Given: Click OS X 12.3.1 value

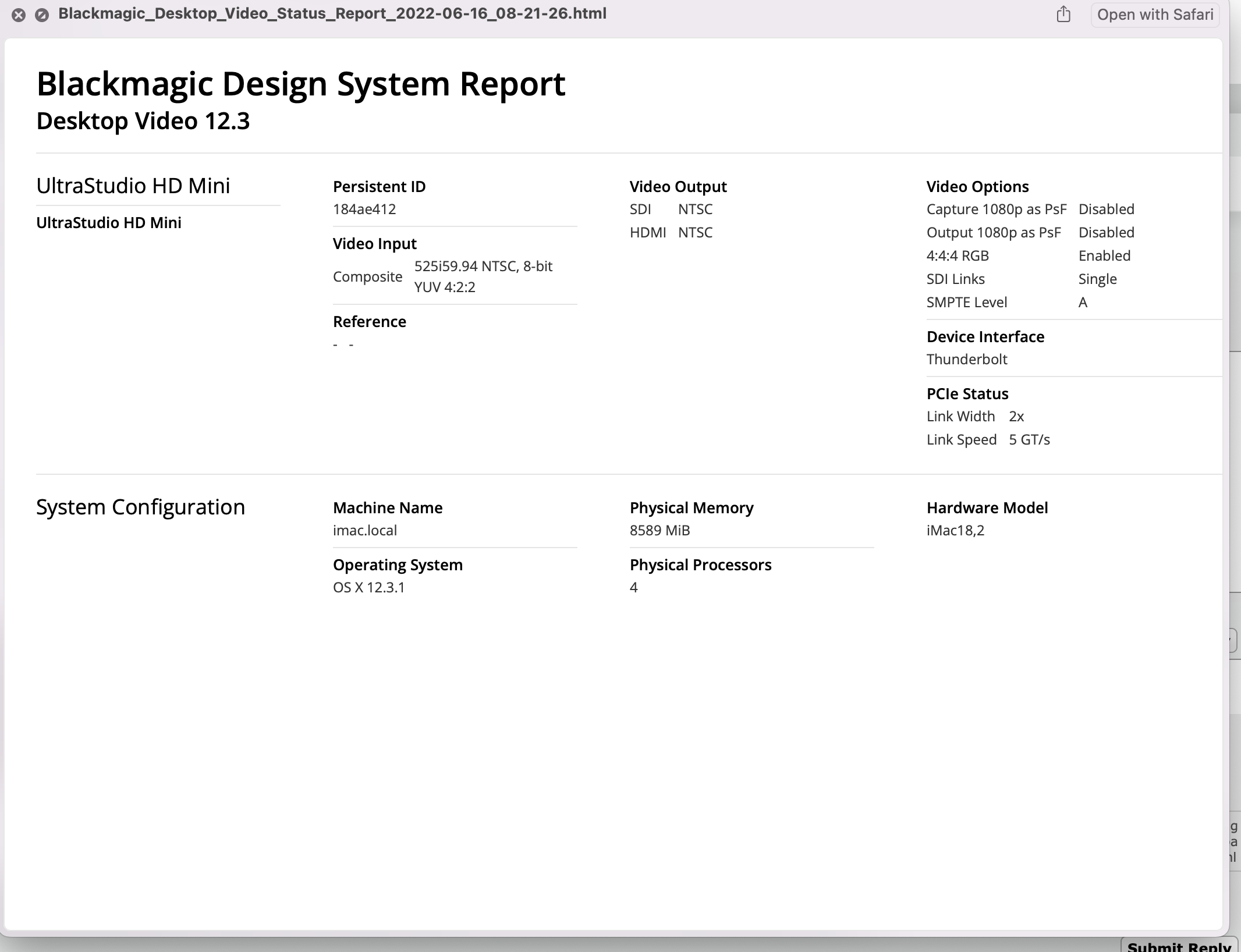Looking at the screenshot, I should tap(369, 588).
